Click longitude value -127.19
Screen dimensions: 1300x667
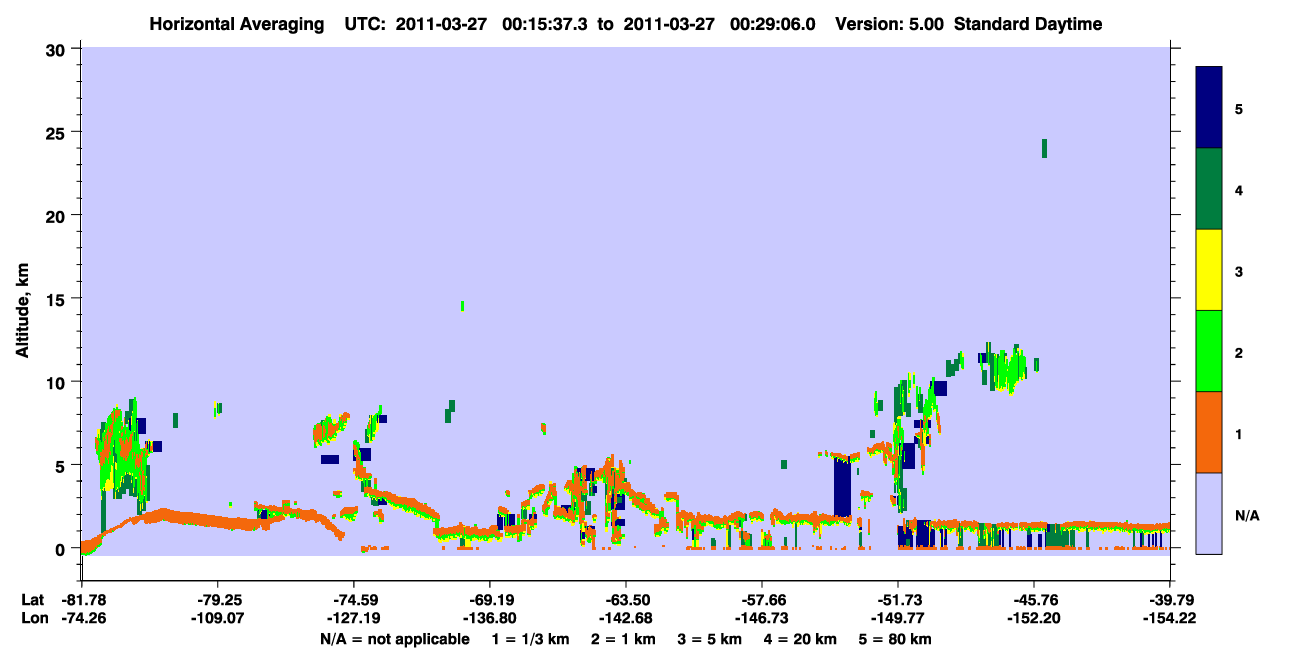click(x=354, y=618)
